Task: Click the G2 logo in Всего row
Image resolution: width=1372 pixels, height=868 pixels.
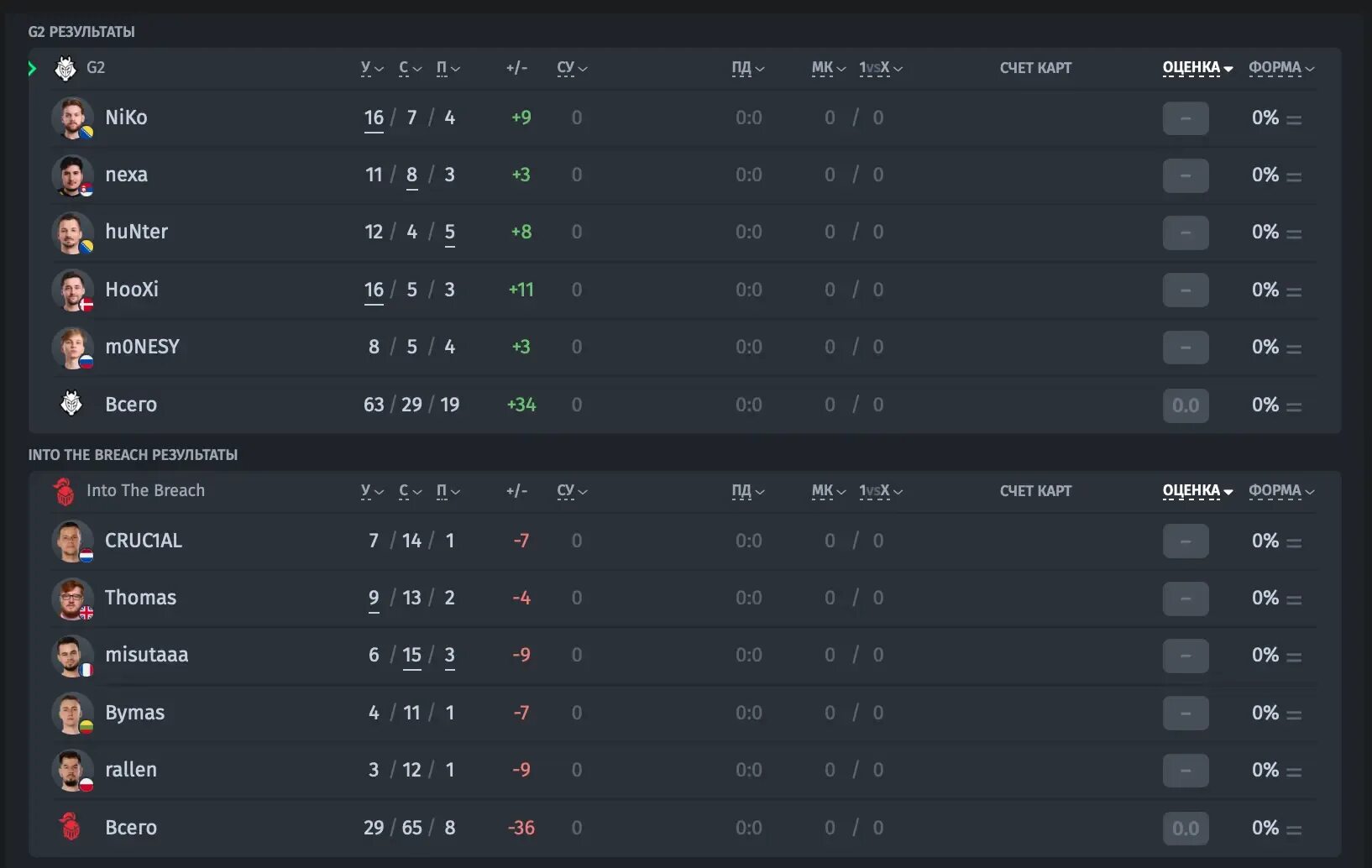Action: point(71,405)
